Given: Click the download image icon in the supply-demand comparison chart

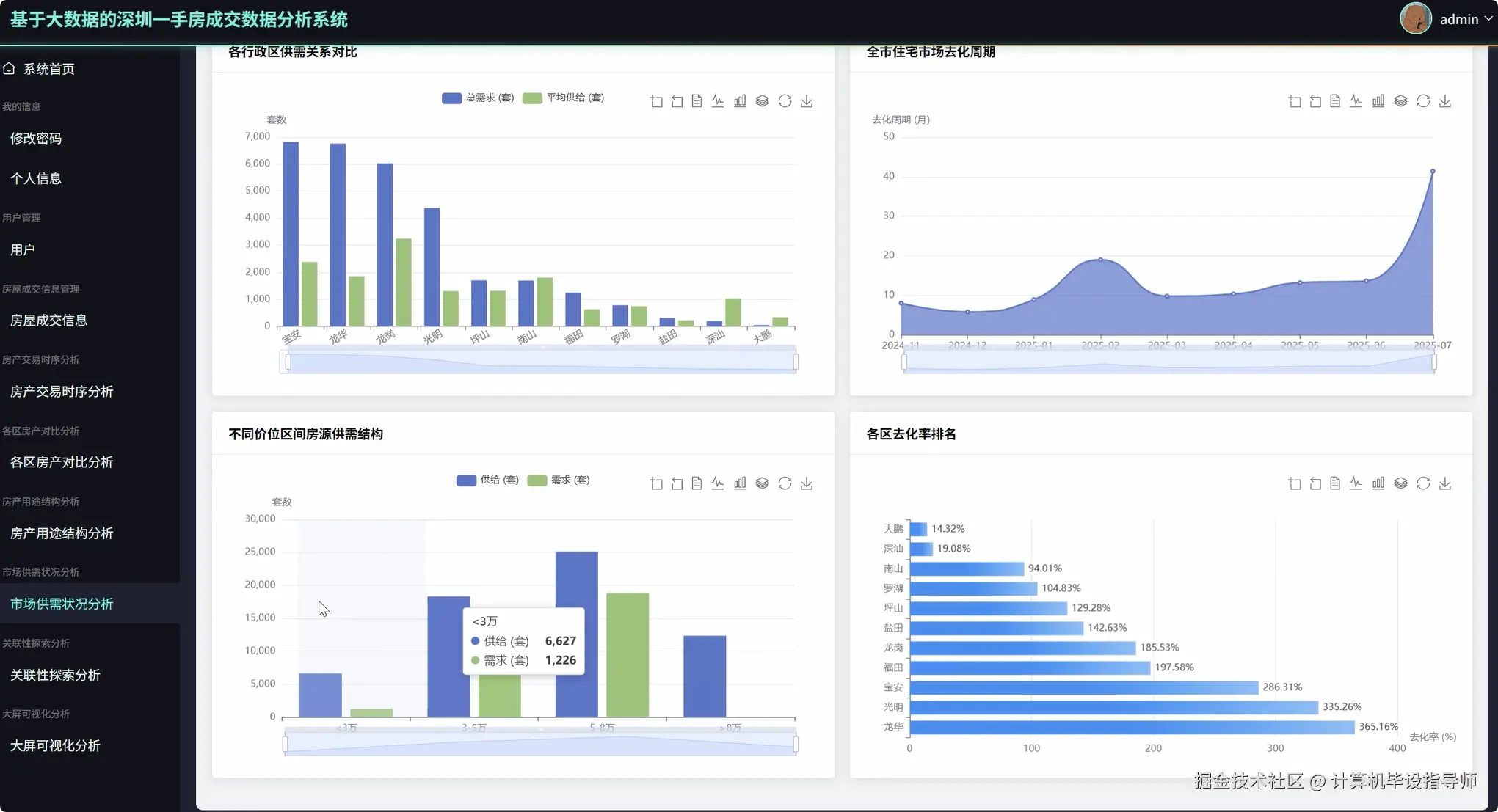Looking at the screenshot, I should (807, 101).
